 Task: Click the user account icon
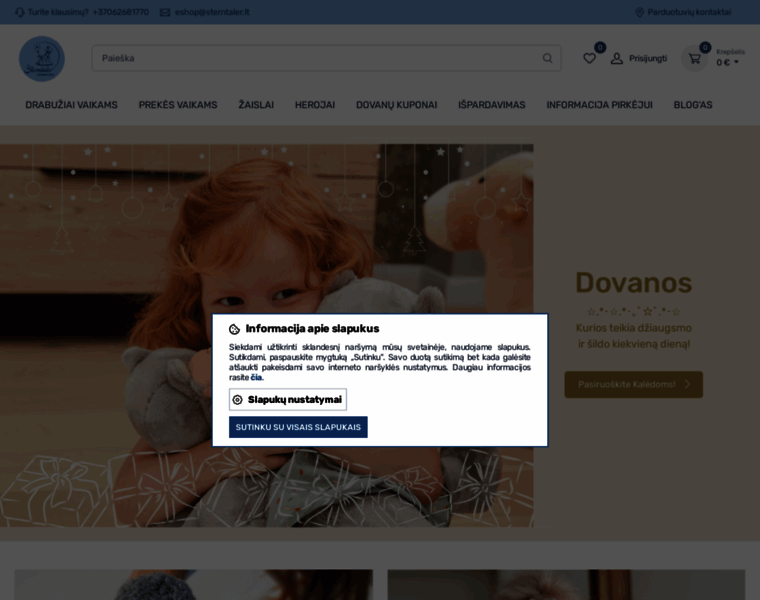click(x=617, y=58)
